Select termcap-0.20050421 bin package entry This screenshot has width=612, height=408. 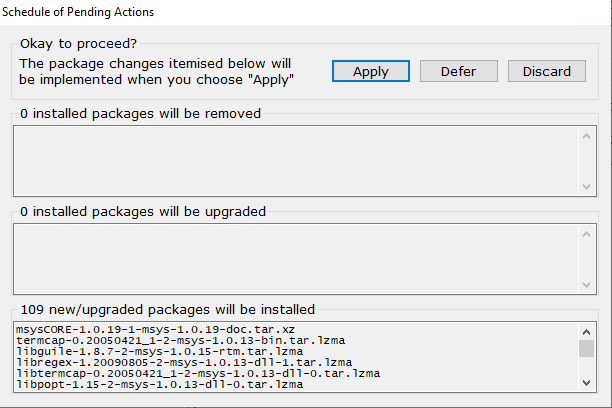180,340
